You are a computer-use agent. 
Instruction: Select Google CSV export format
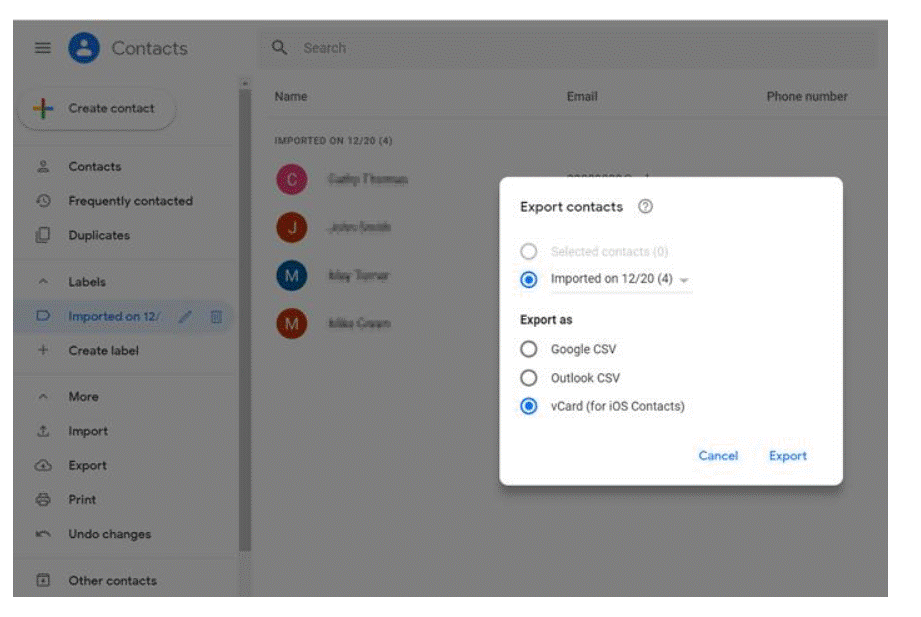pyautogui.click(x=529, y=349)
